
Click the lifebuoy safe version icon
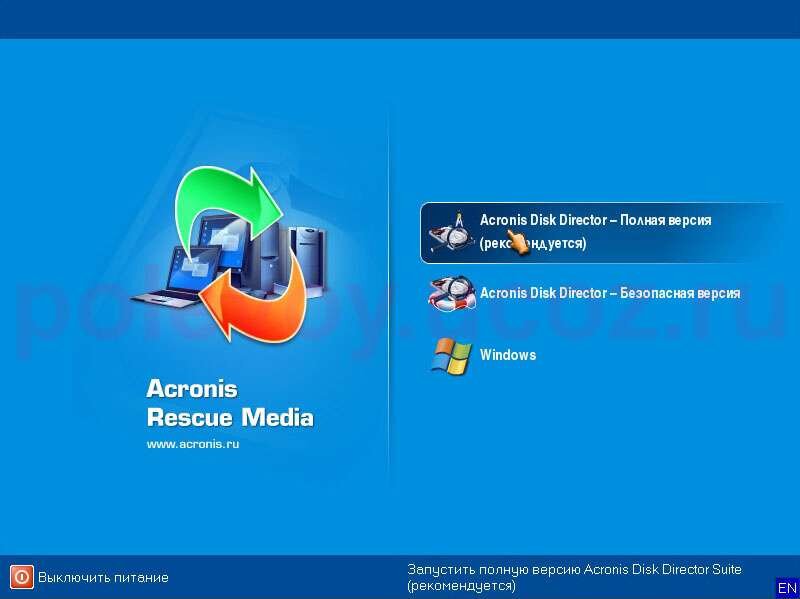point(452,293)
